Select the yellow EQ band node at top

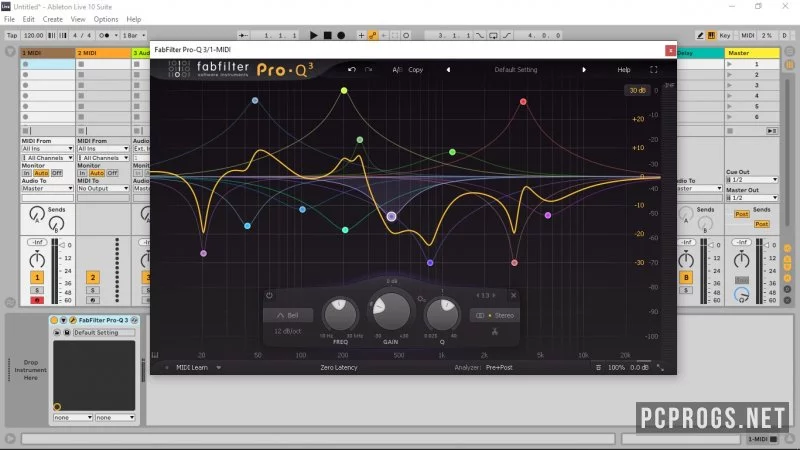pyautogui.click(x=344, y=90)
